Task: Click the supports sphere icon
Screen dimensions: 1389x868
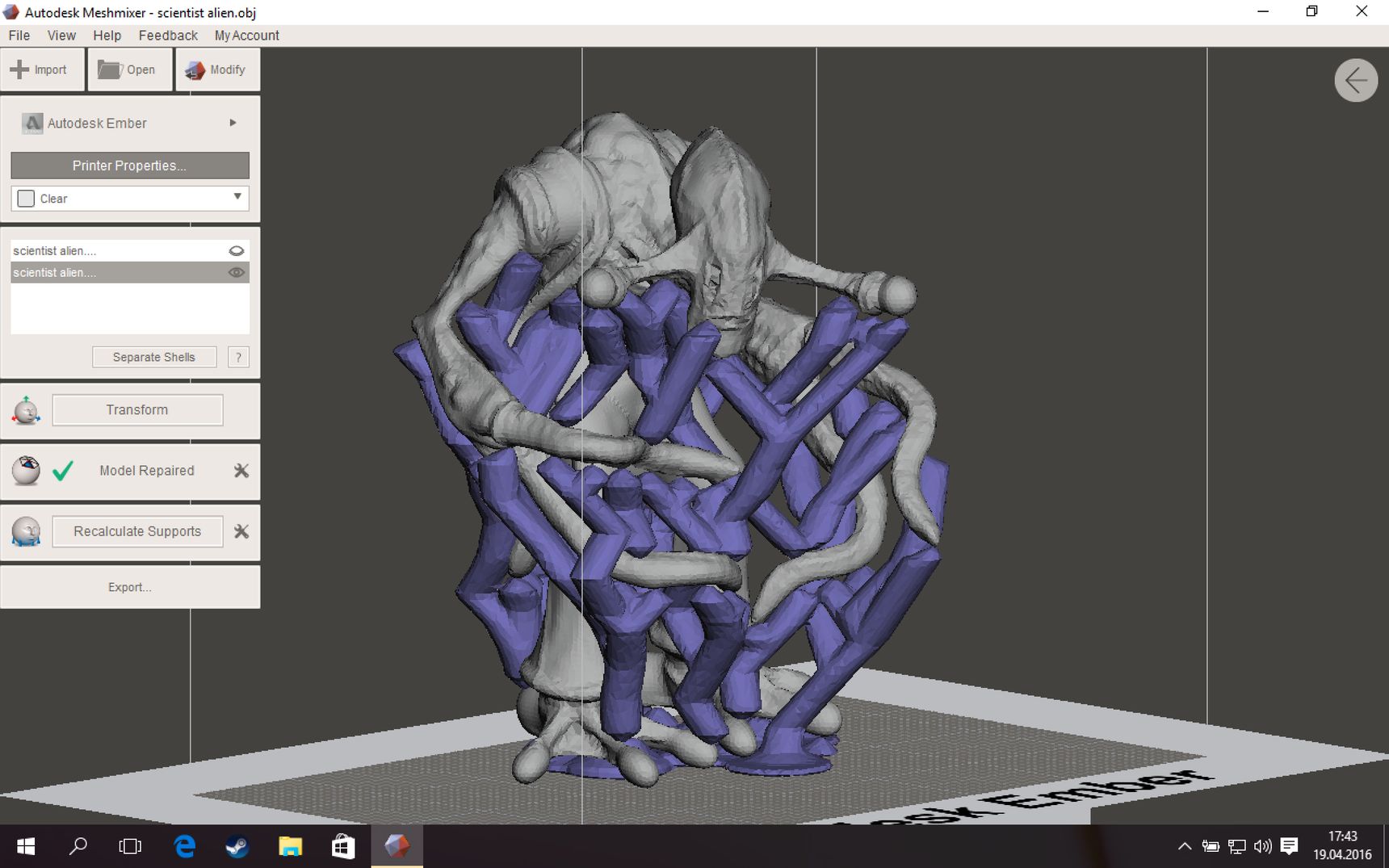Action: pos(26,531)
